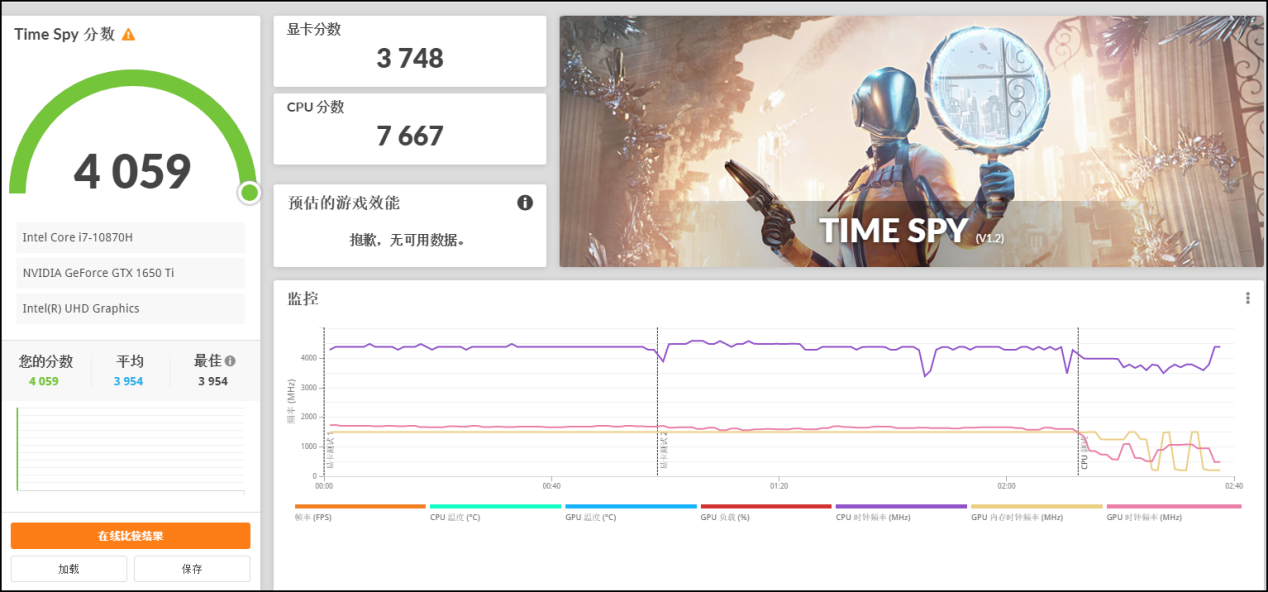
Task: Click the TIME SPY banner image
Action: click(910, 141)
